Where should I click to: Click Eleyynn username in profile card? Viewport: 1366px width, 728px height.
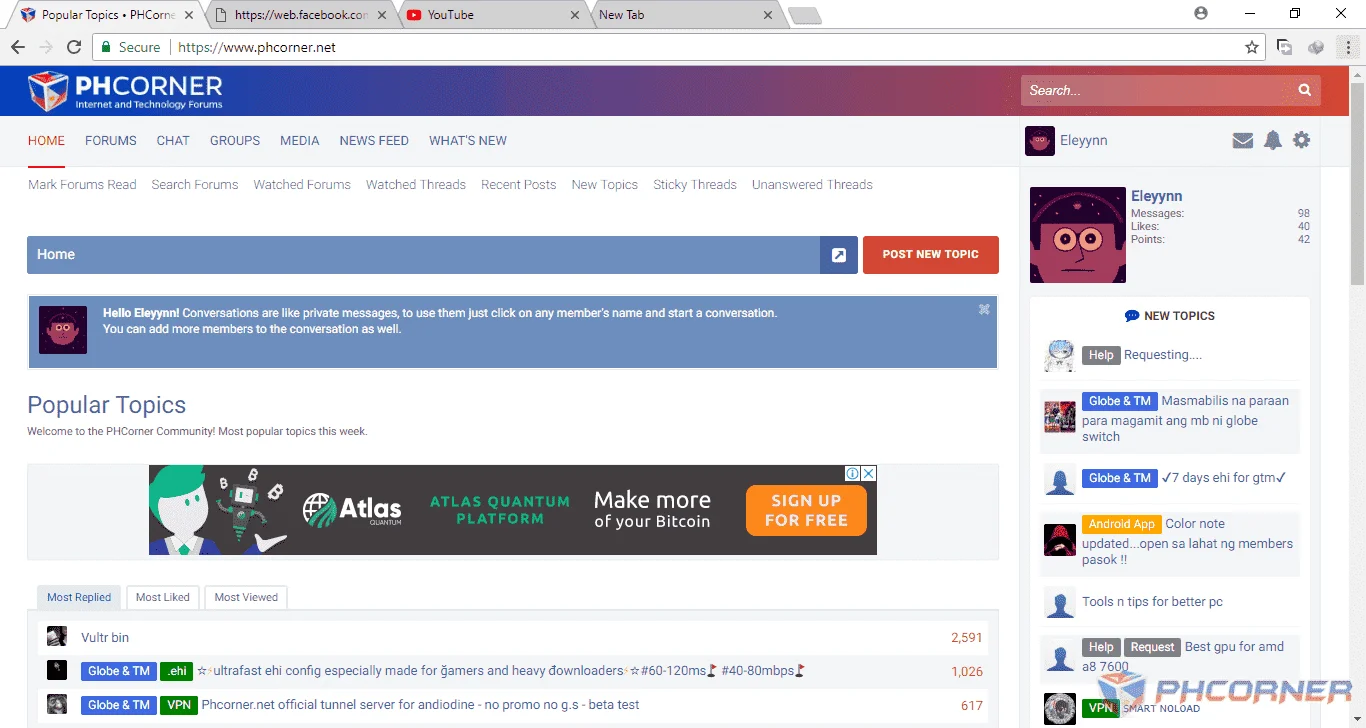click(x=1157, y=196)
